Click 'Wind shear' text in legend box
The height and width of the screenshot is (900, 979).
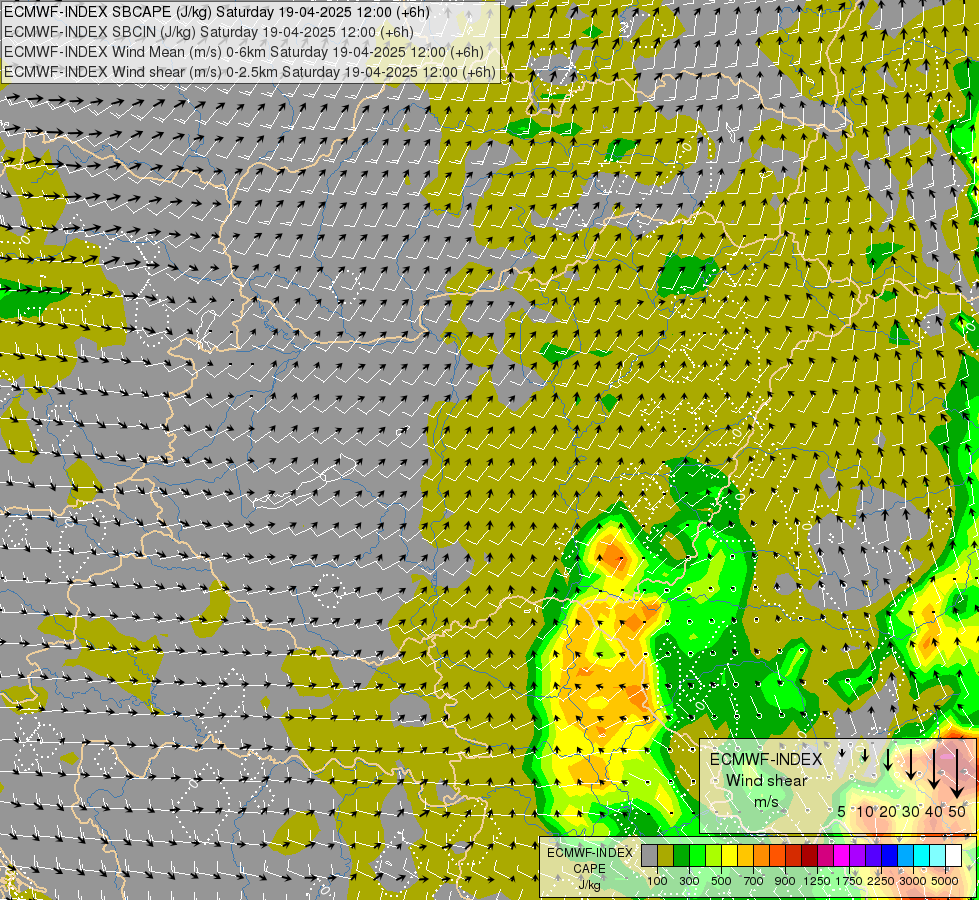[767, 781]
